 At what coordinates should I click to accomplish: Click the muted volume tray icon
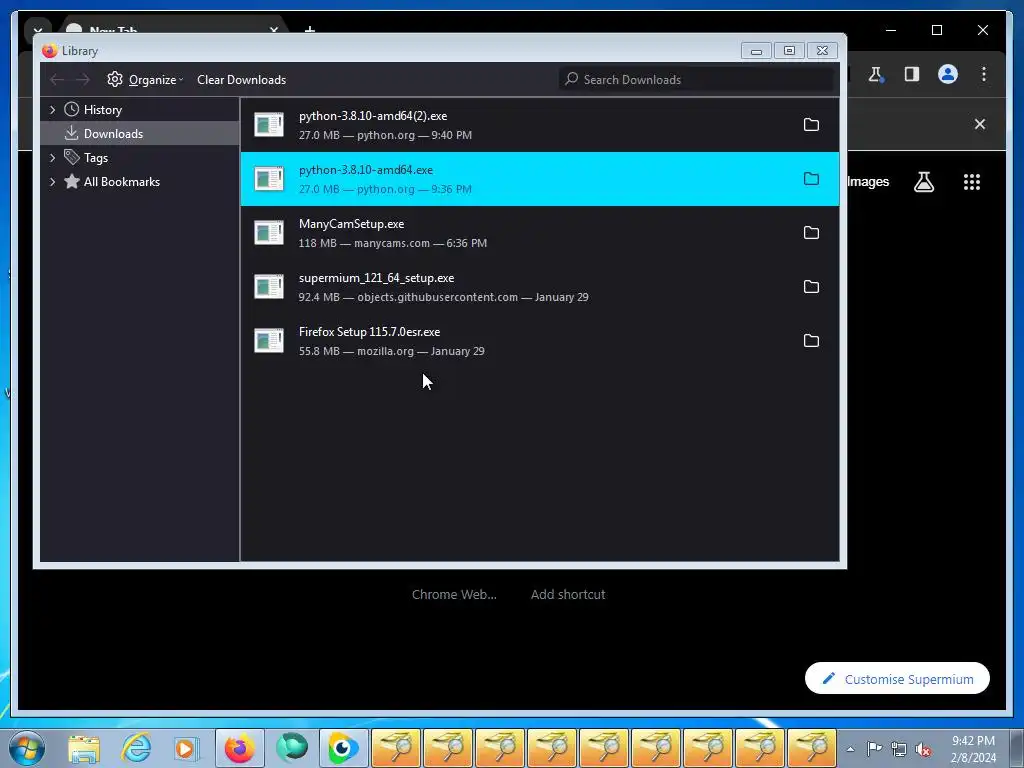click(x=923, y=749)
